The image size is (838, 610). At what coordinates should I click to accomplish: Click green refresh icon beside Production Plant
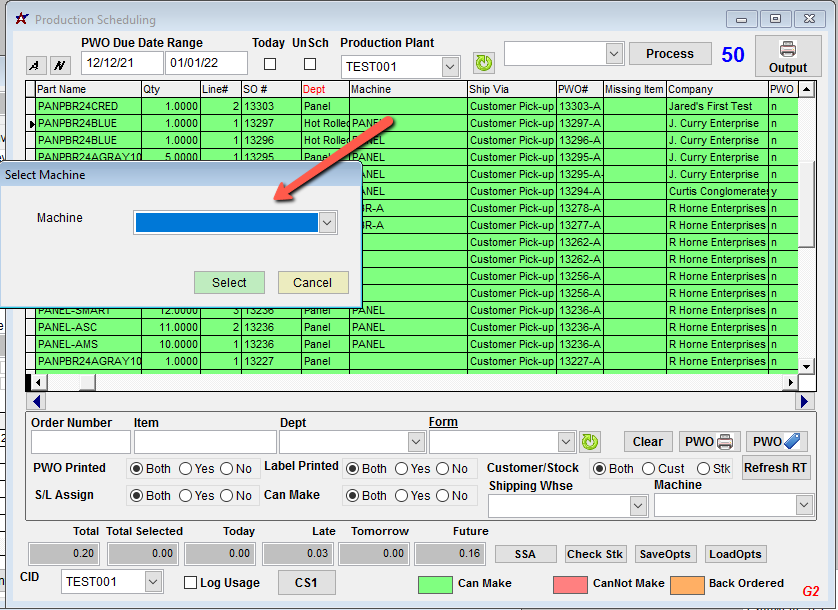[484, 63]
